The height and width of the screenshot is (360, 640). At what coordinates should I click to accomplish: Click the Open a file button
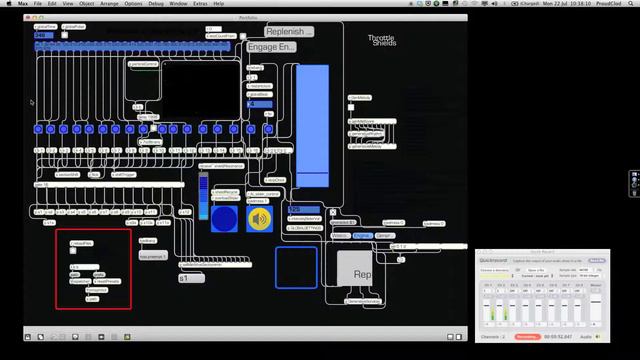(x=536, y=270)
